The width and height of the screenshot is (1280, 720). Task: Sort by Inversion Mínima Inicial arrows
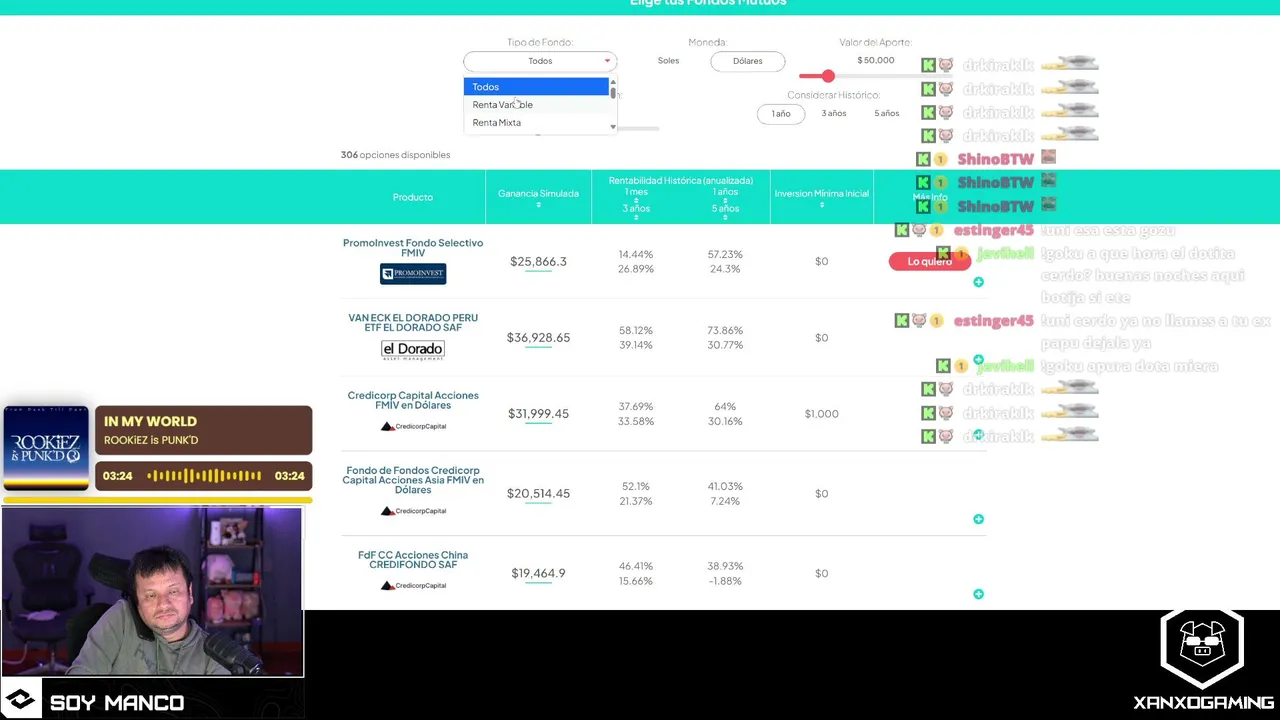click(x=821, y=205)
